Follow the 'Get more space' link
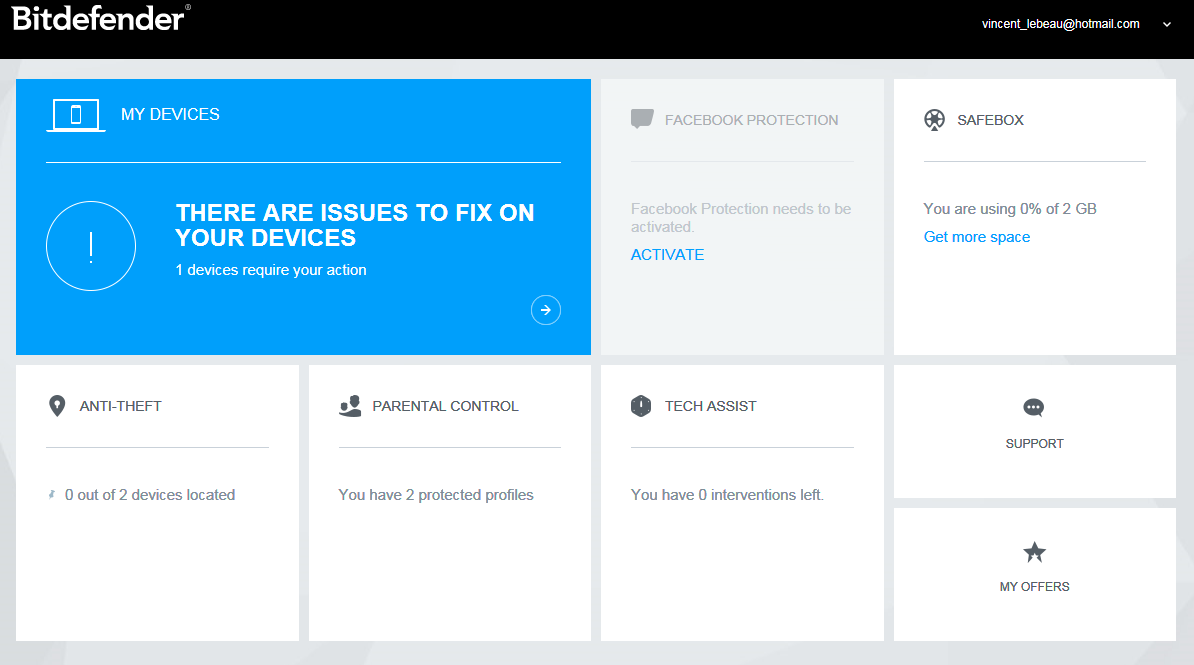 [976, 237]
